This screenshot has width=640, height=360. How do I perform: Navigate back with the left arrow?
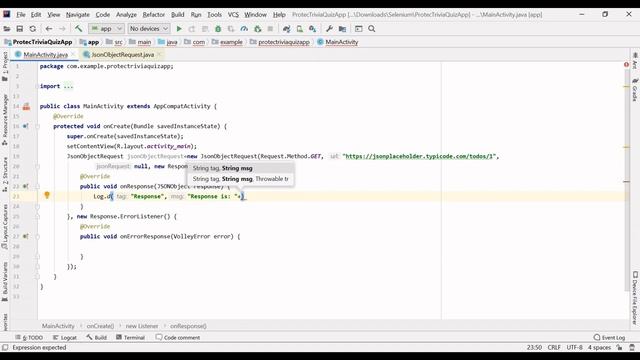(49, 29)
